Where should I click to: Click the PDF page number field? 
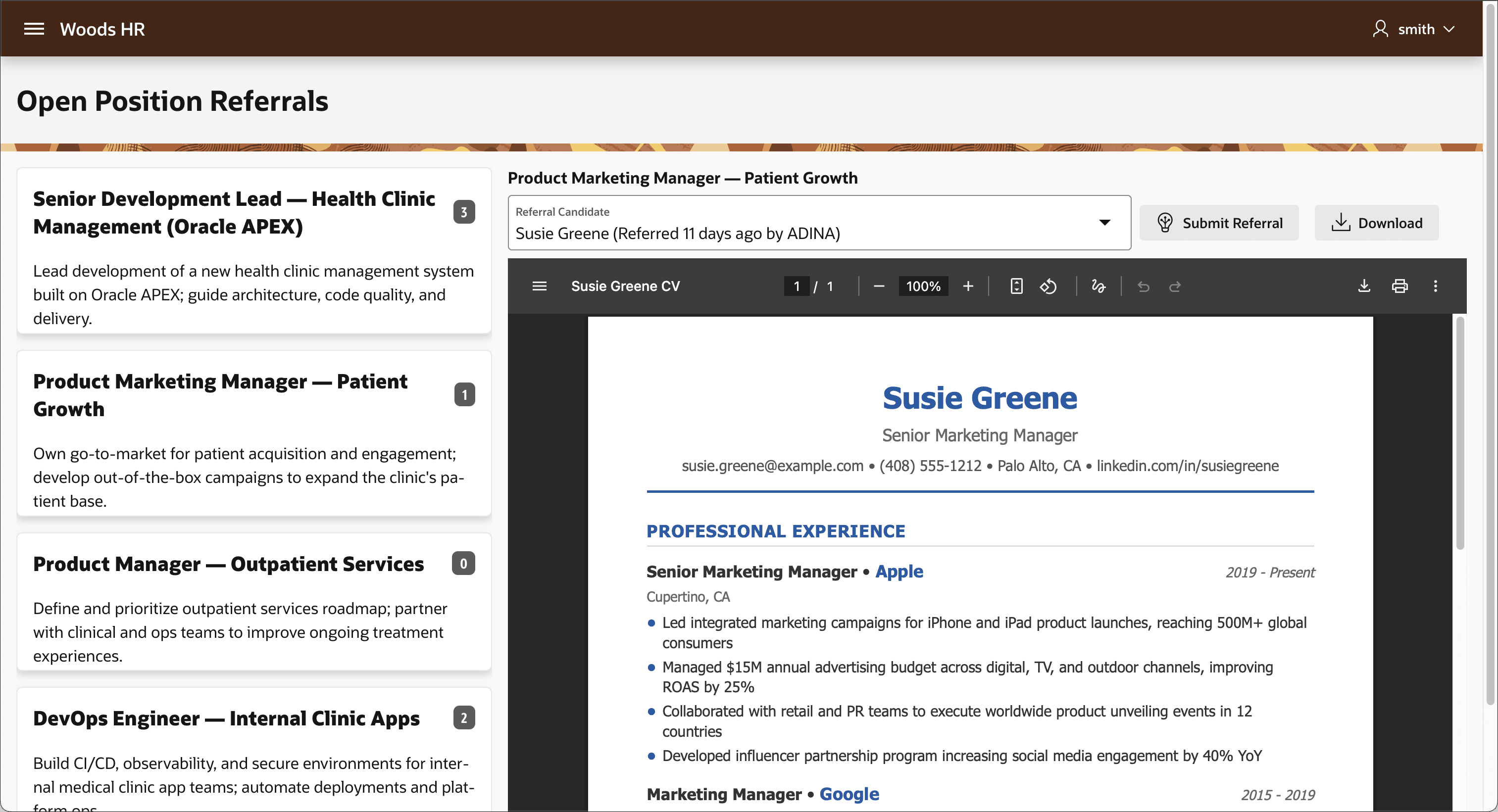click(796, 286)
